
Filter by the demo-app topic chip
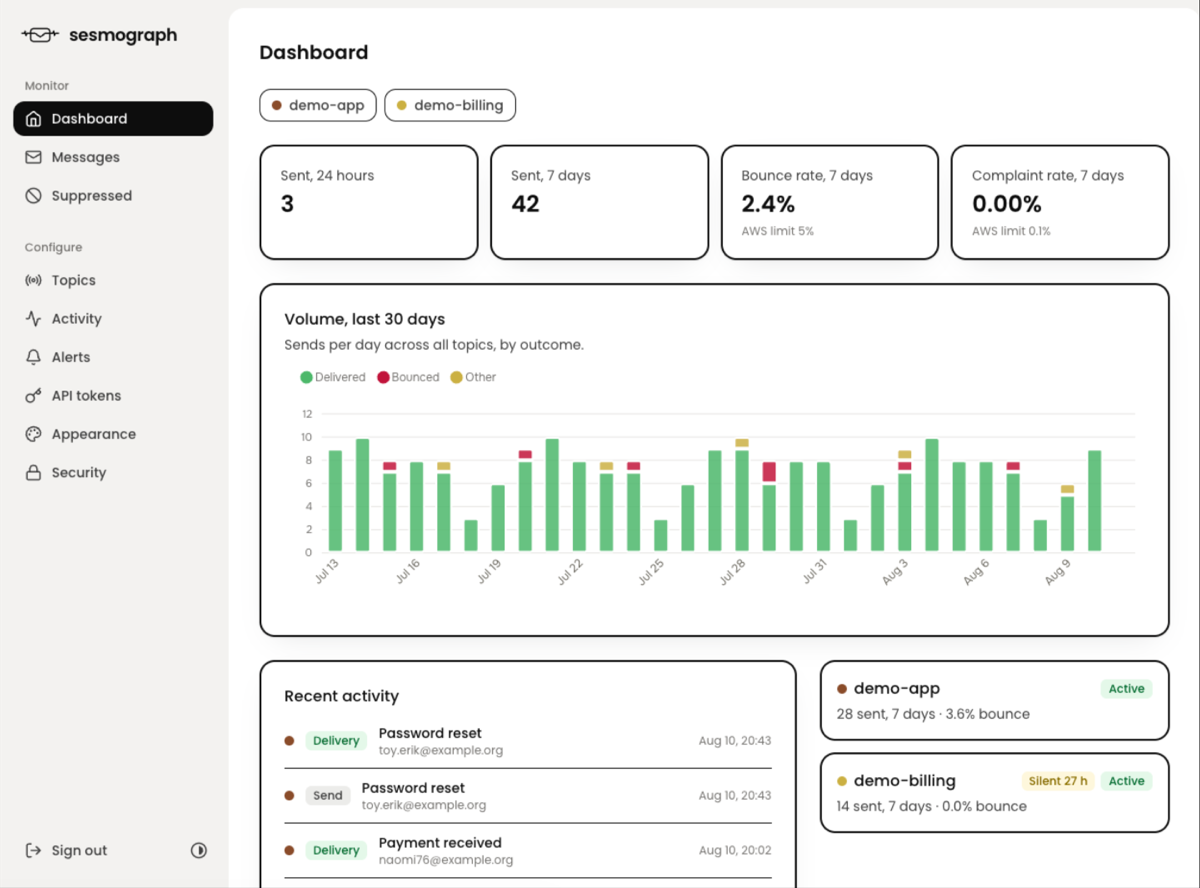pyautogui.click(x=318, y=105)
